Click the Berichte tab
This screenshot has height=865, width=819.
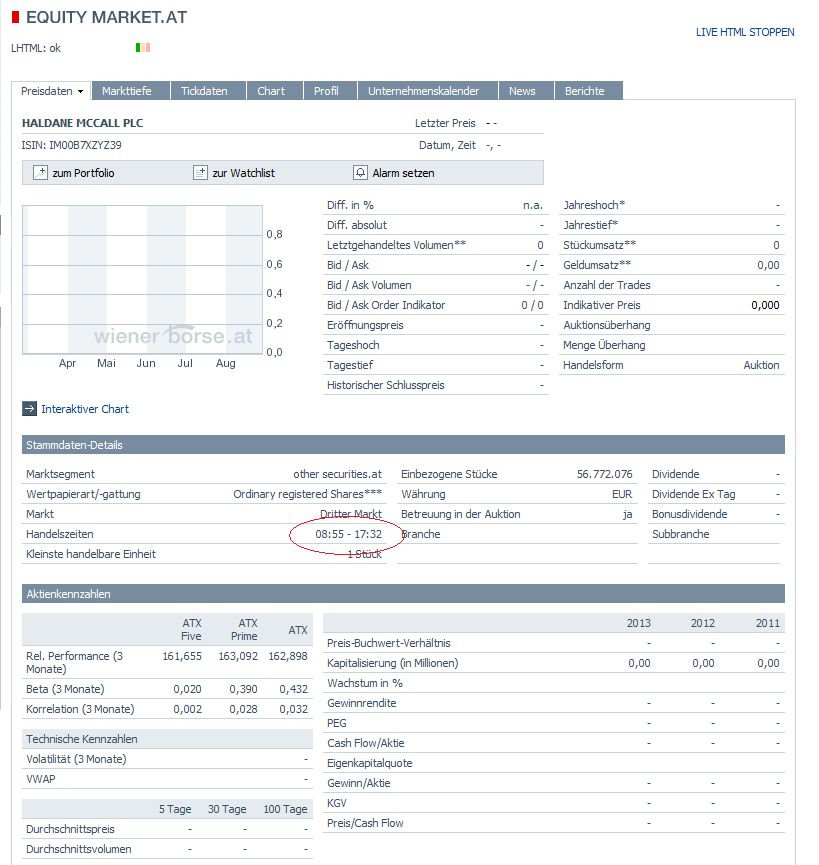tap(587, 90)
